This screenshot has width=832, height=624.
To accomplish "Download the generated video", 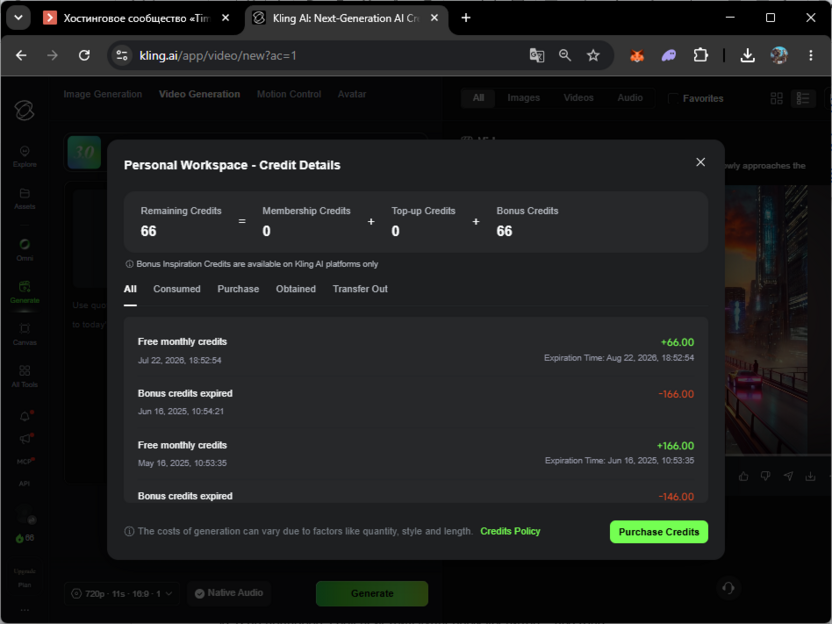I will click(x=810, y=476).
